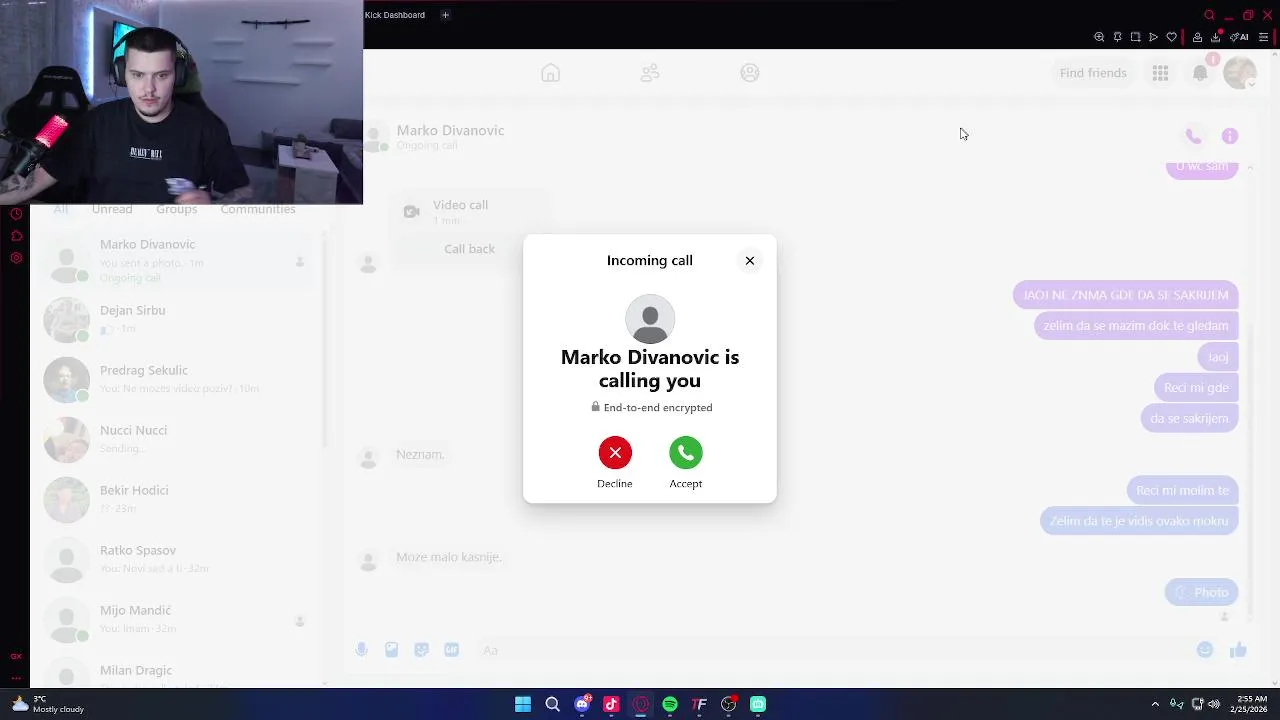
Task: Close the Incoming call dialog
Action: [x=750, y=260]
